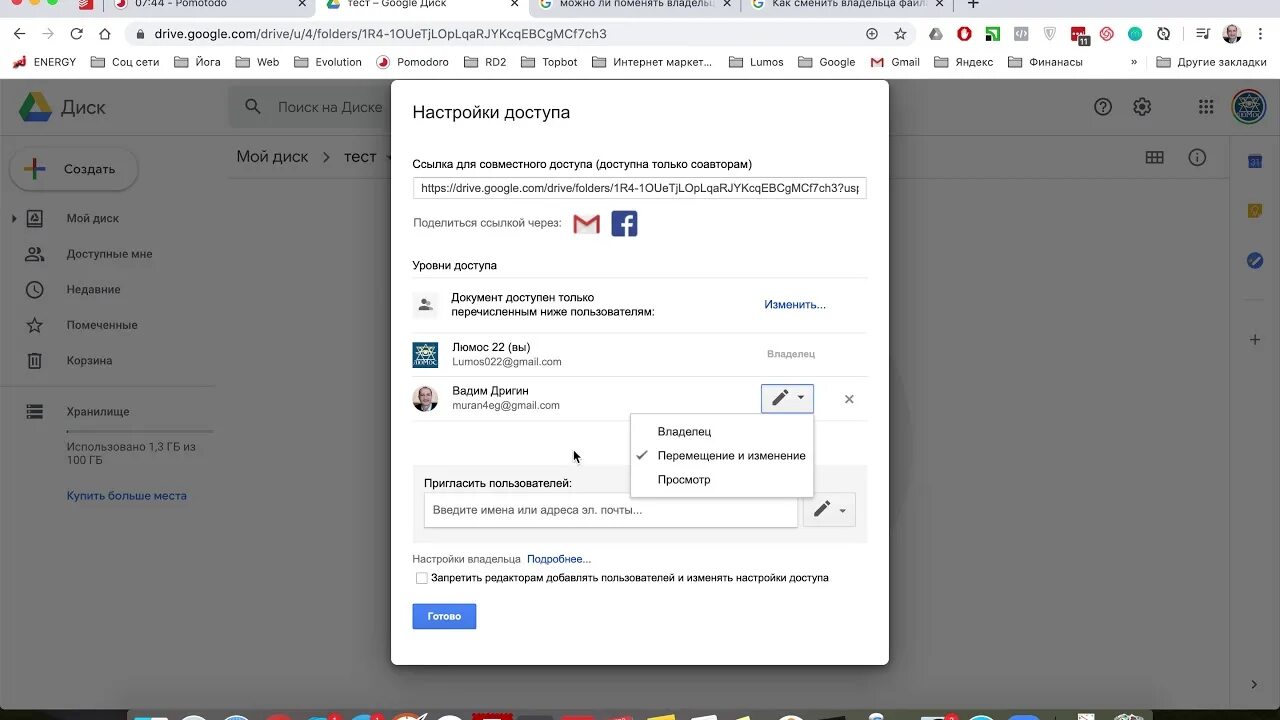
Task: Open the Gmail bookmark
Action: tap(895, 62)
